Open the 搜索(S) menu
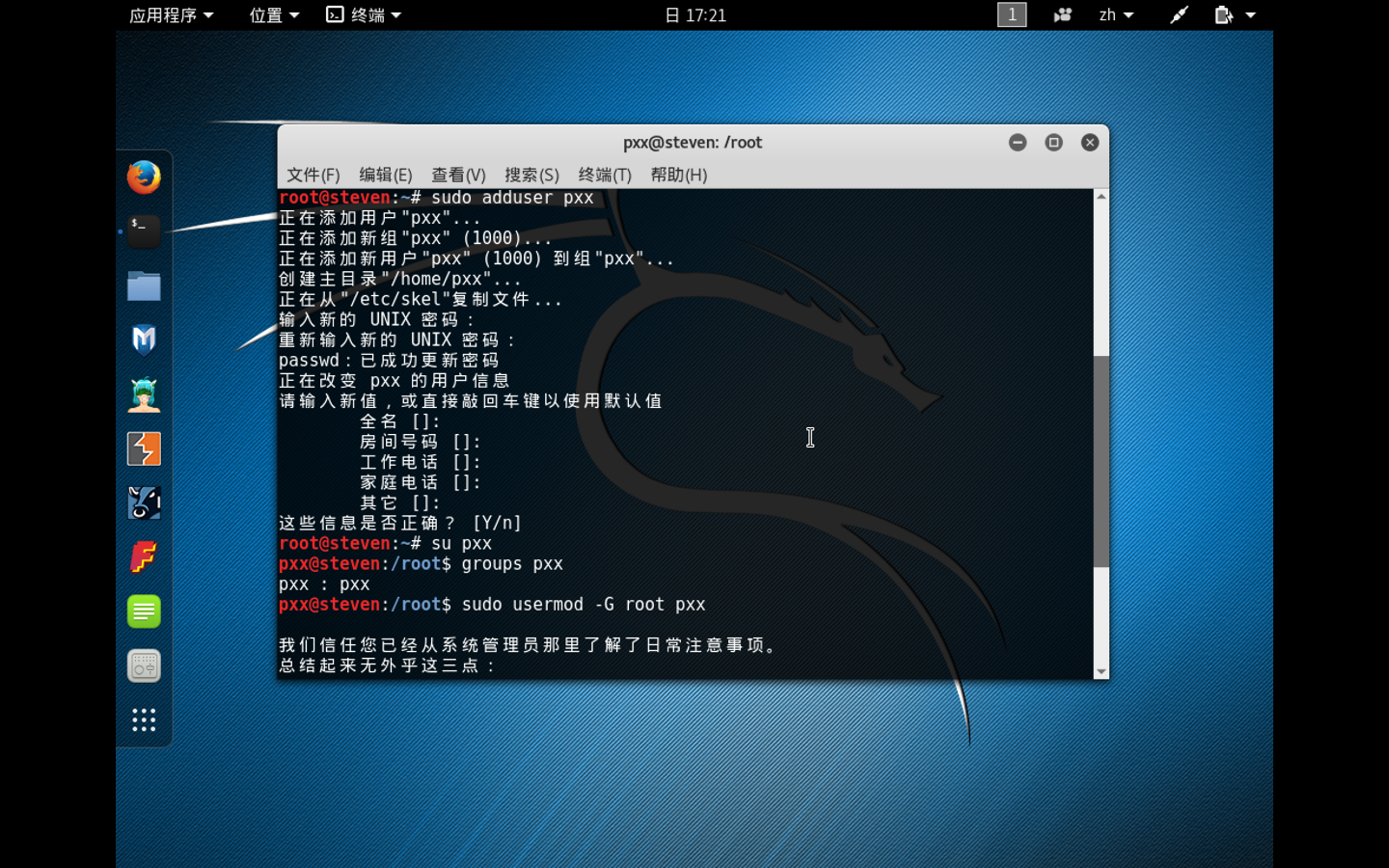Viewport: 1389px width, 868px height. coord(531,175)
